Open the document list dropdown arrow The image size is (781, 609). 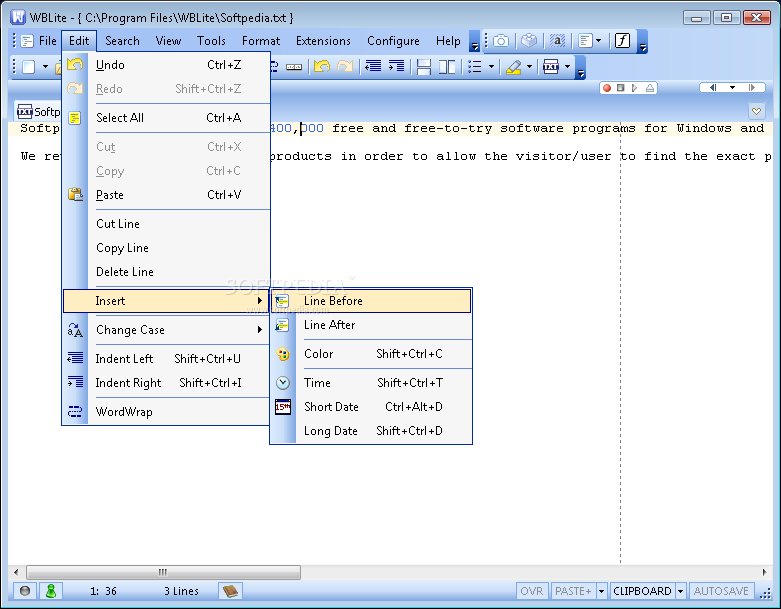[732, 88]
